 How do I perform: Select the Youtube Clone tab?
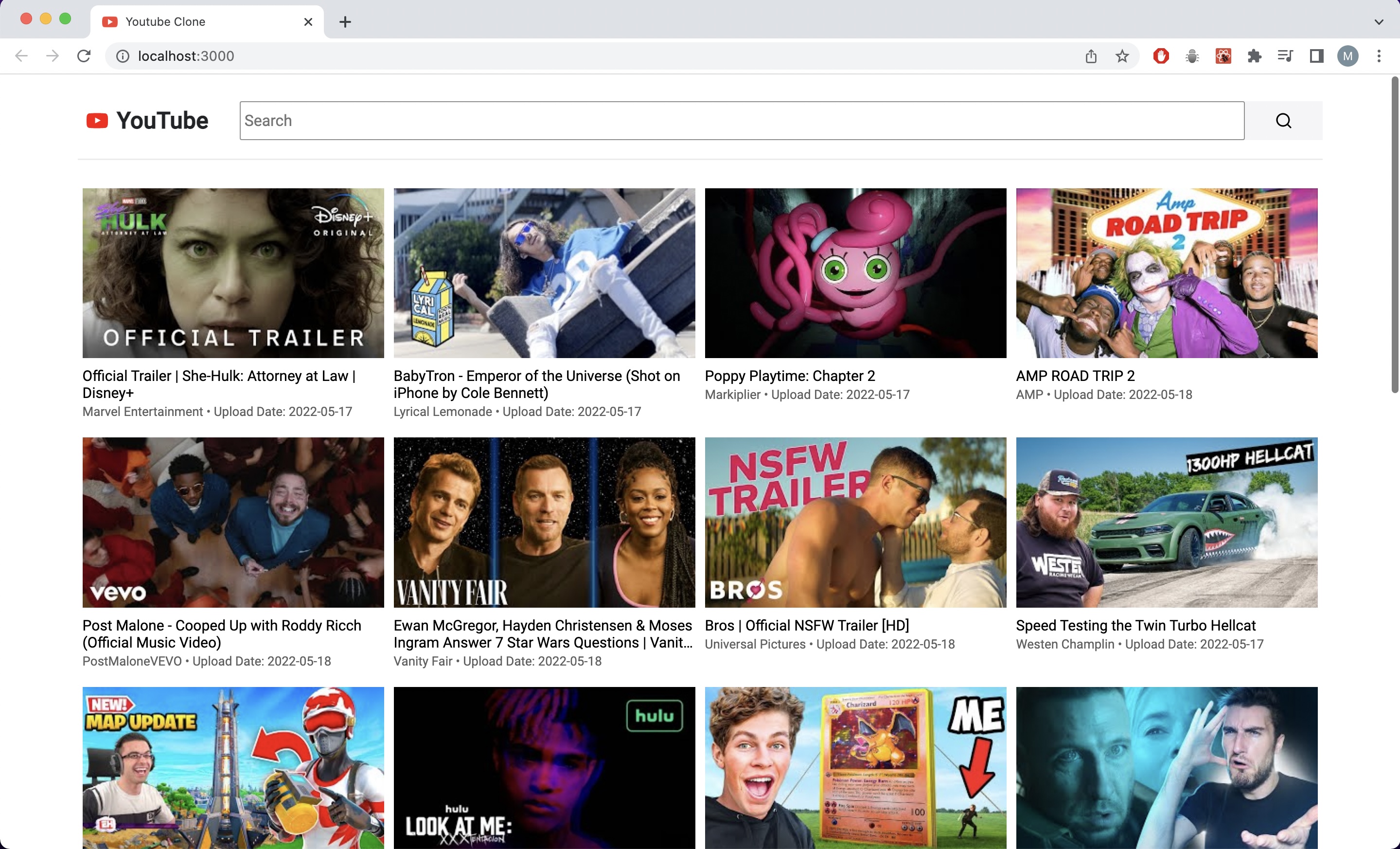[x=207, y=21]
